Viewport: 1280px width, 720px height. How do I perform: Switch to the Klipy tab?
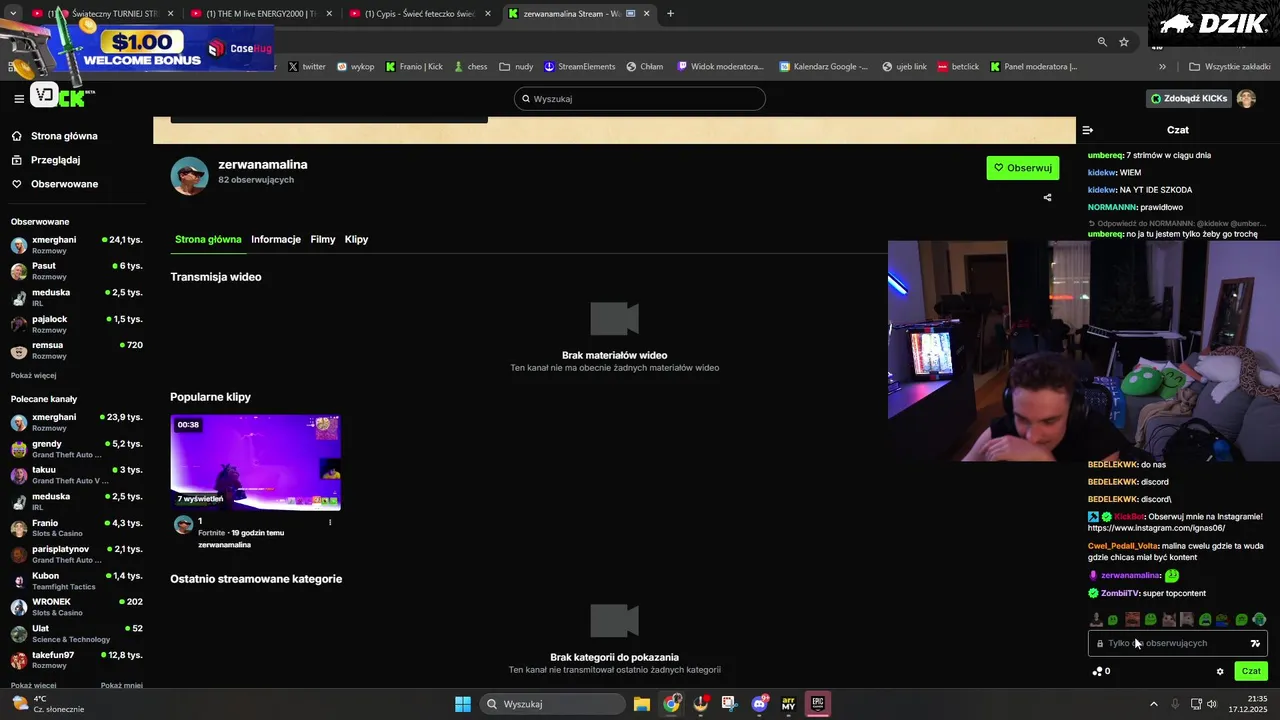[357, 239]
